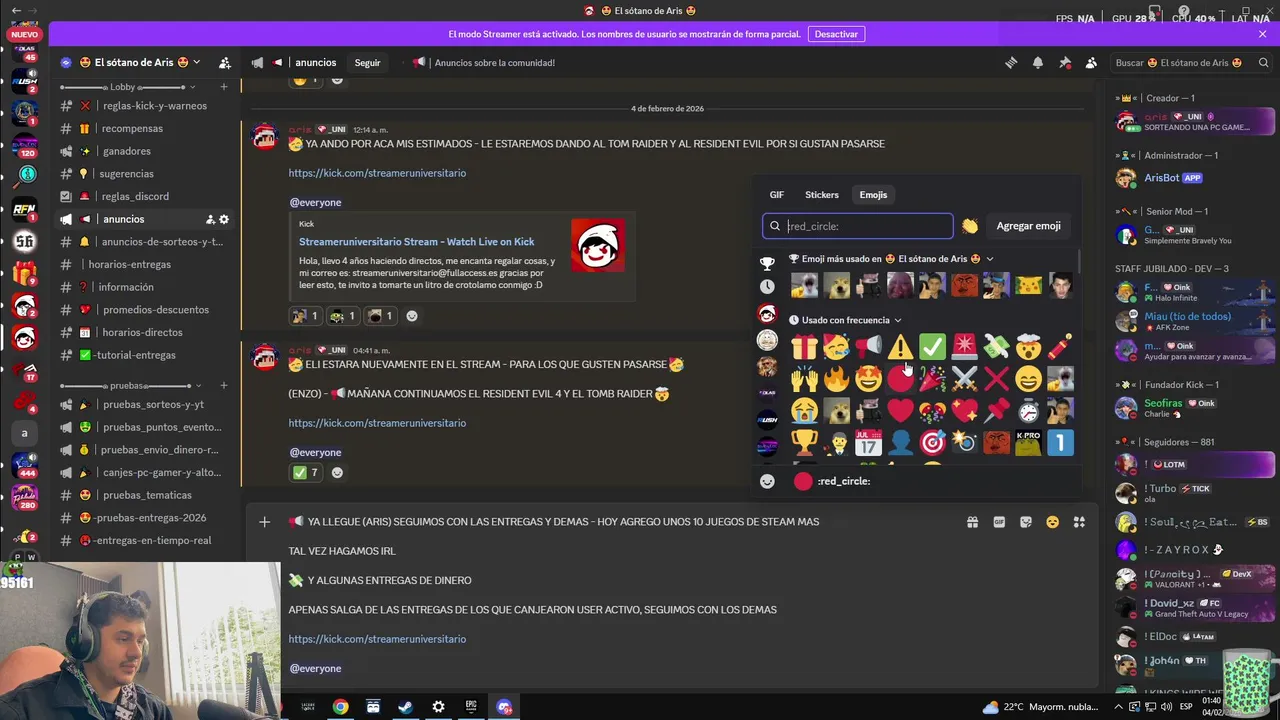The width and height of the screenshot is (1280, 720).
Task: Select the calendar July 17 emoji
Action: pyautogui.click(x=868, y=442)
